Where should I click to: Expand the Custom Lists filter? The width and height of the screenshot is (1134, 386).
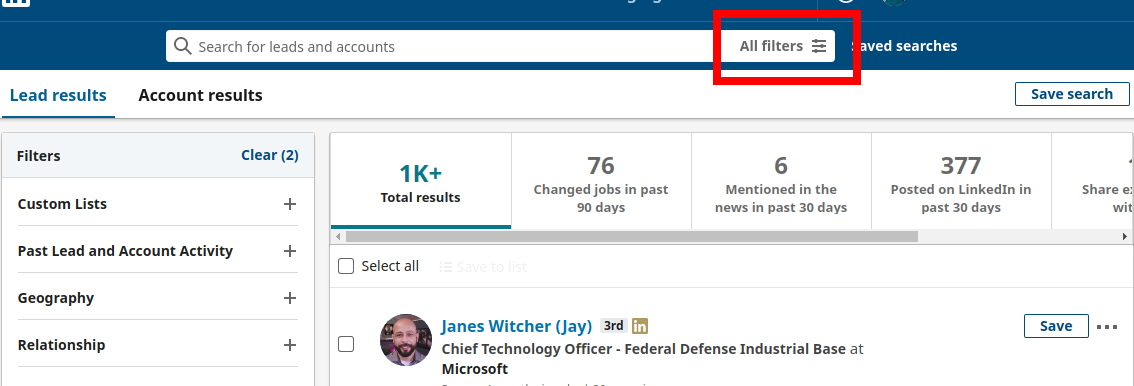click(x=158, y=204)
